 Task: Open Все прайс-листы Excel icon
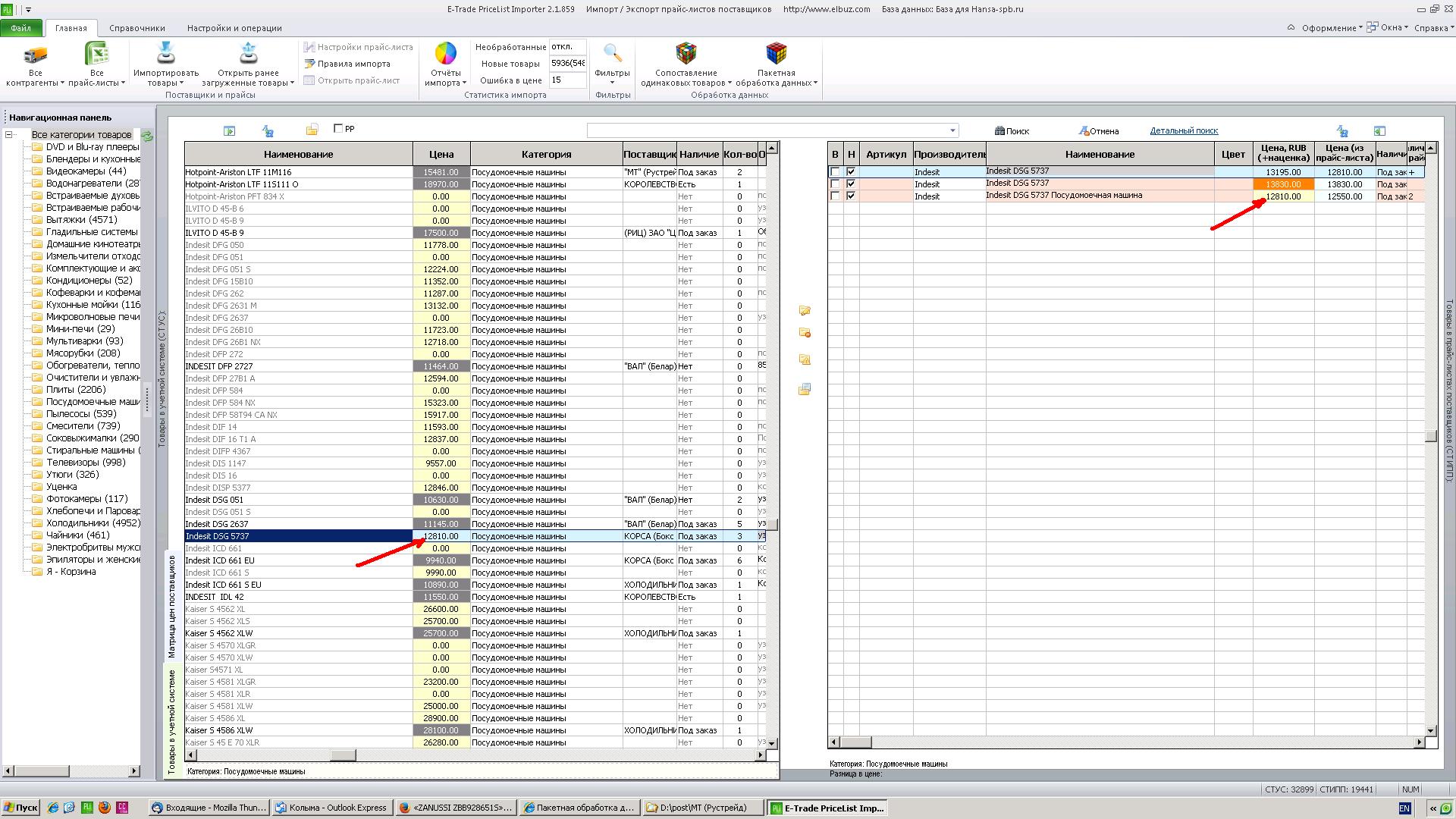96,55
